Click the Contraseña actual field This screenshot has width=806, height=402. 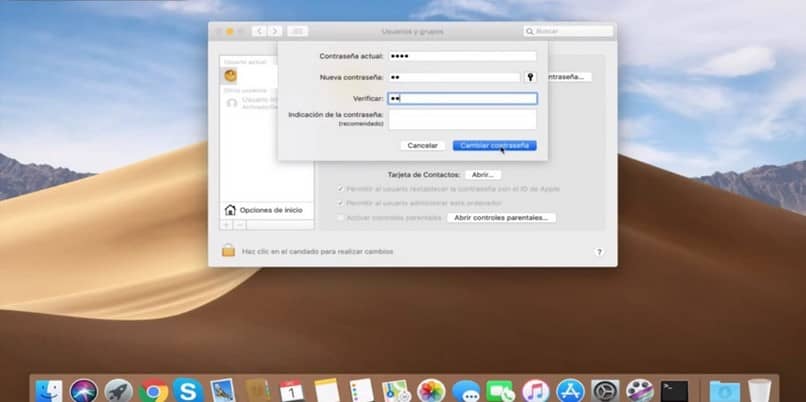pyautogui.click(x=462, y=56)
